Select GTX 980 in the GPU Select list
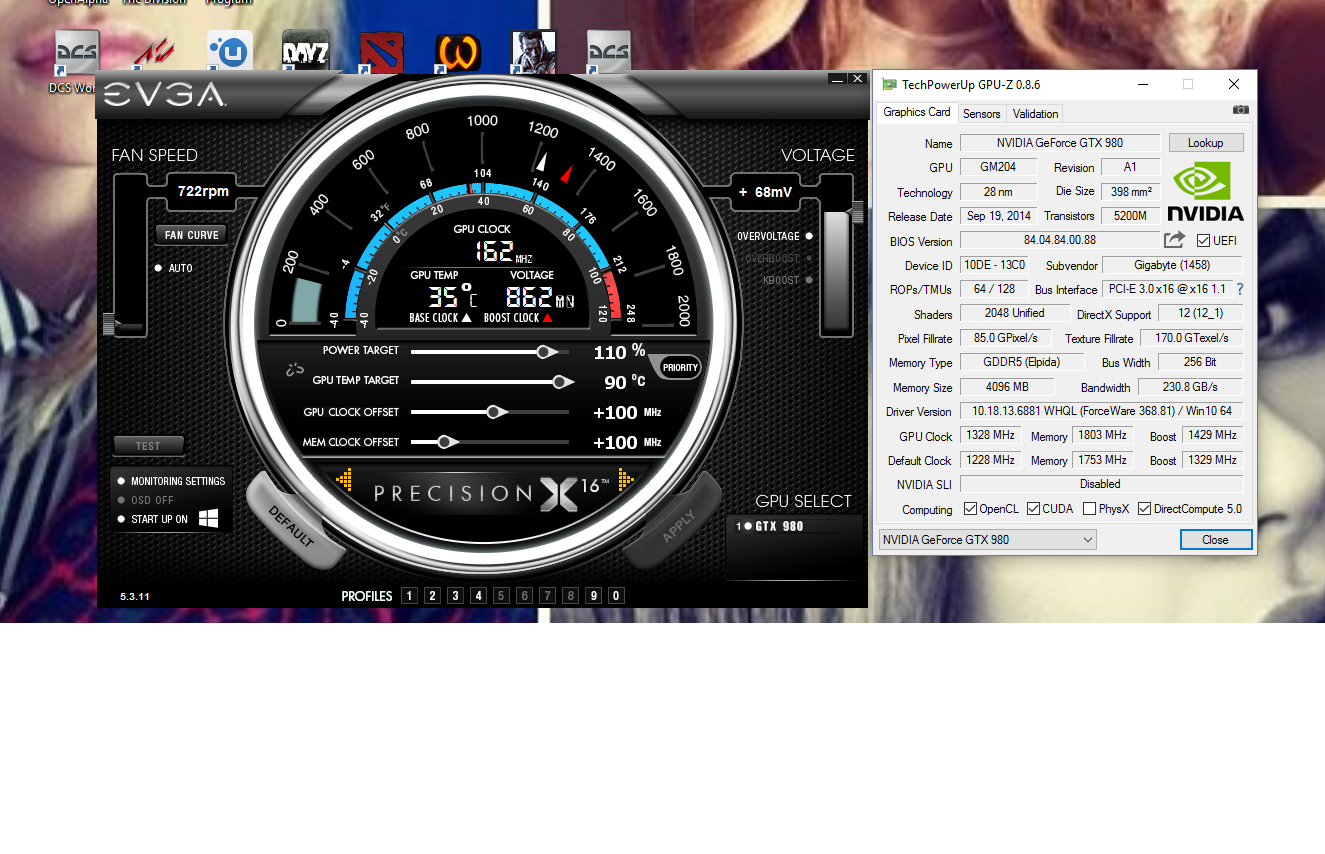This screenshot has height=854, width=1325. pos(779,527)
